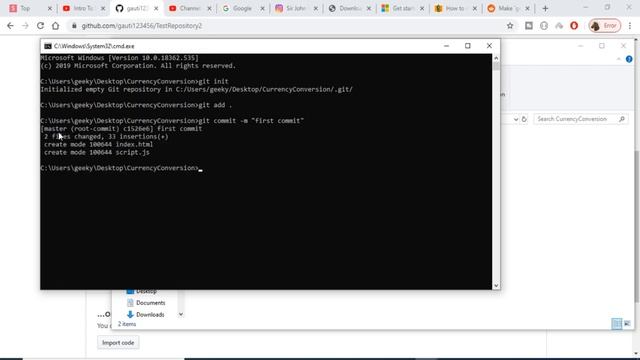
Task: Maximize the cmd.exe window
Action: click(468, 46)
